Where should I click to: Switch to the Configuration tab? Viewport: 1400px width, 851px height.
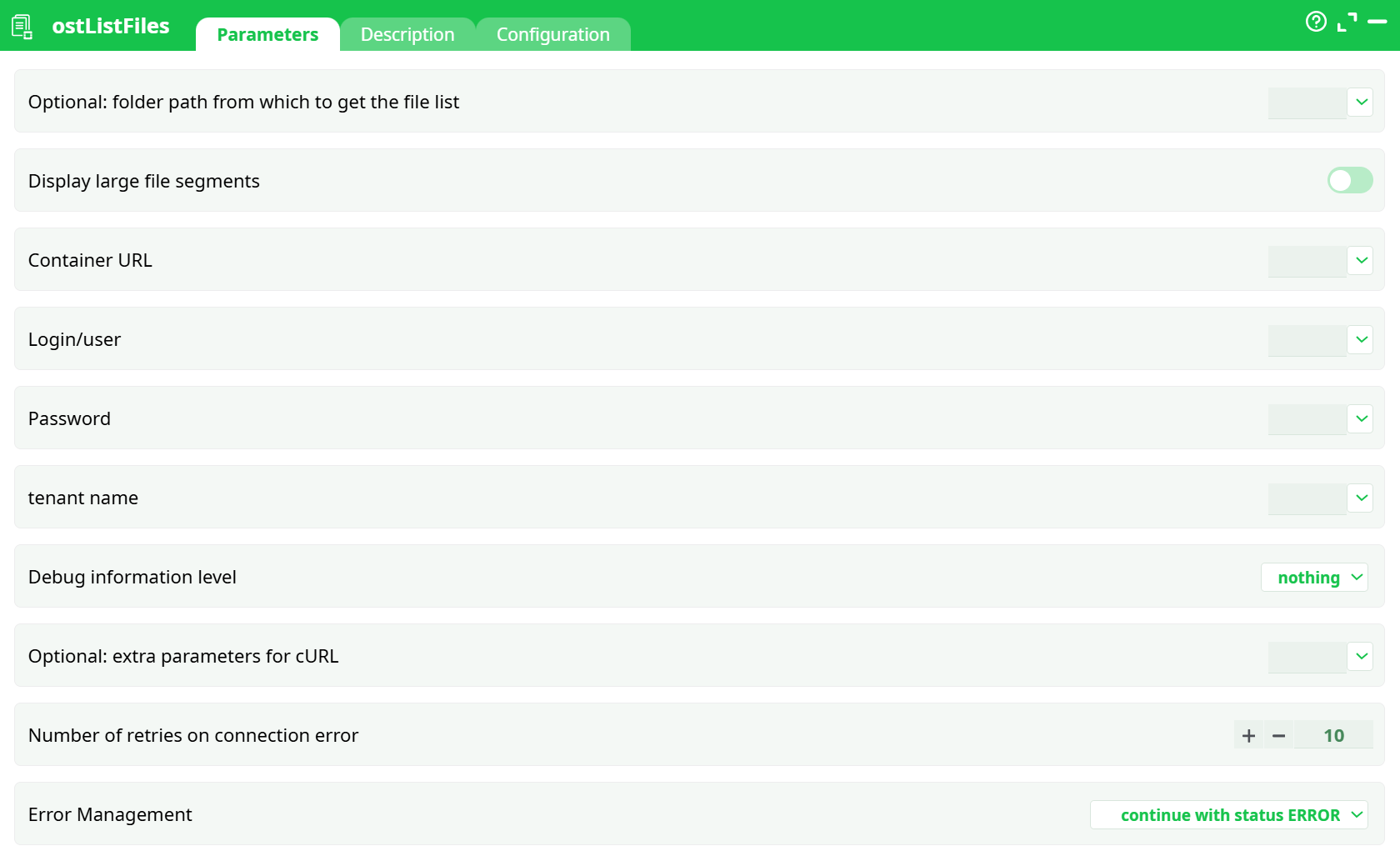tap(552, 34)
